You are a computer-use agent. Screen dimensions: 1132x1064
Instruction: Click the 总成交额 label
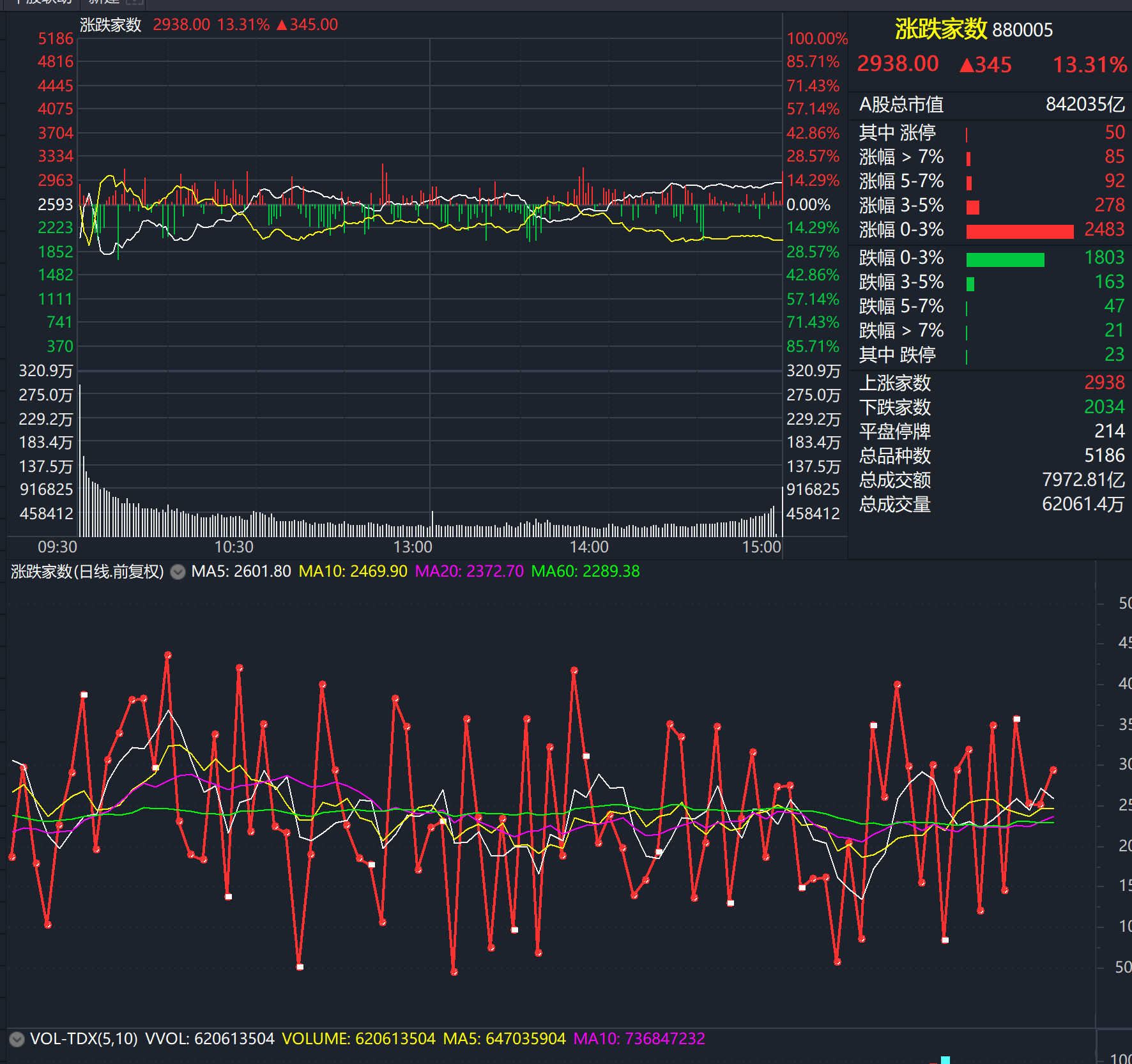coord(894,480)
